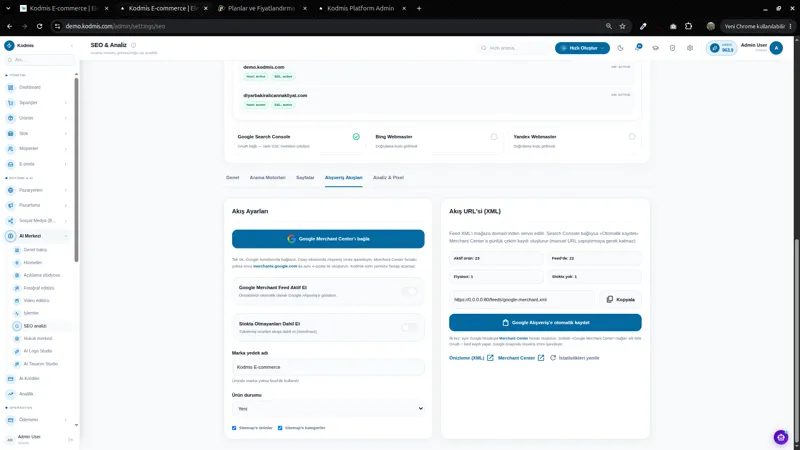Click the credits 963.9 badge

(x=722, y=48)
